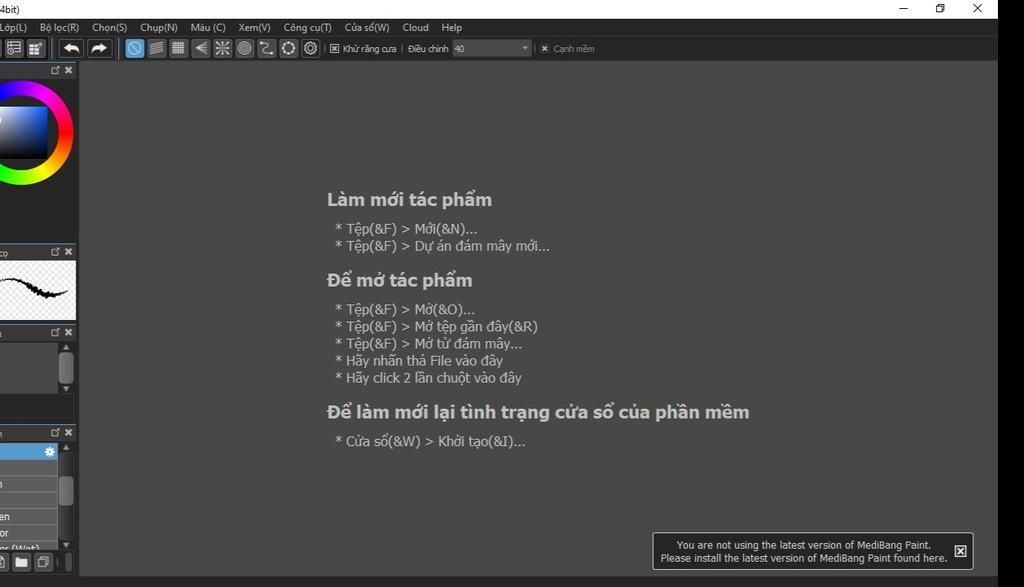Click the brush control panel scroll down arrow
1024x587 pixels.
66,389
